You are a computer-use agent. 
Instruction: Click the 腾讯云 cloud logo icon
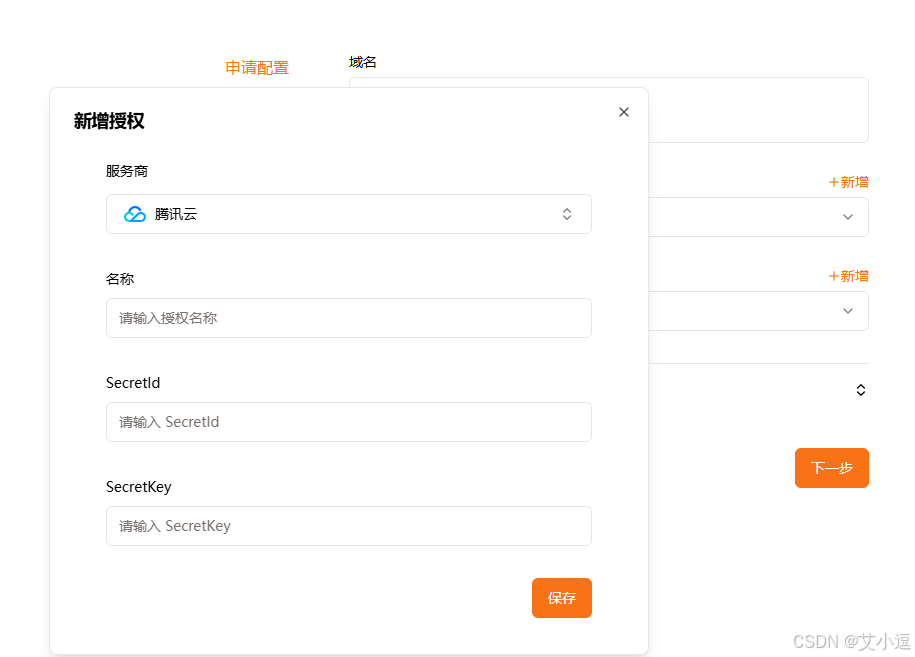(135, 214)
